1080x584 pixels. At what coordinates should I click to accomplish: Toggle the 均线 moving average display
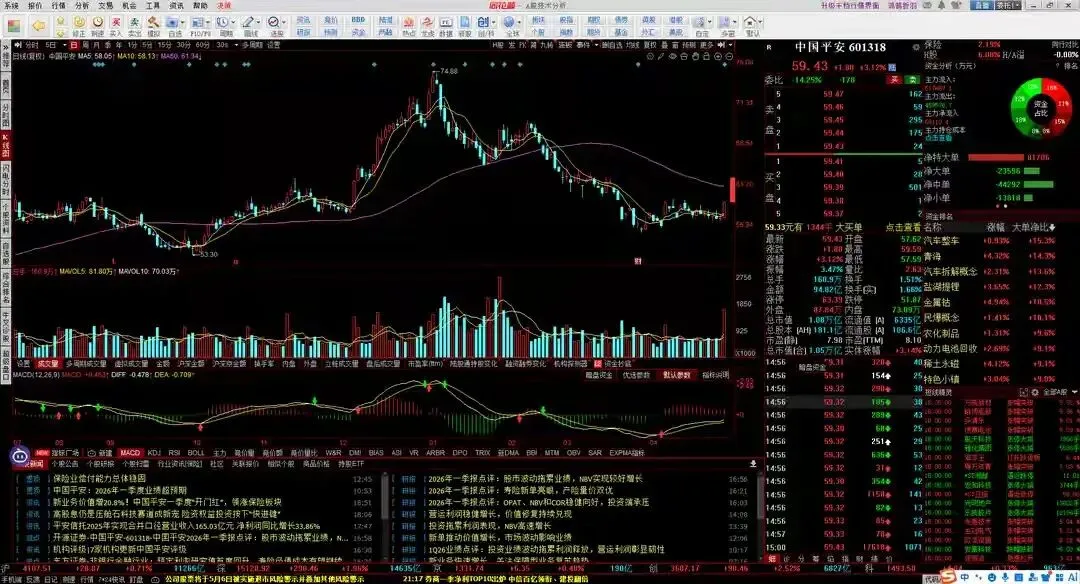tap(632, 45)
